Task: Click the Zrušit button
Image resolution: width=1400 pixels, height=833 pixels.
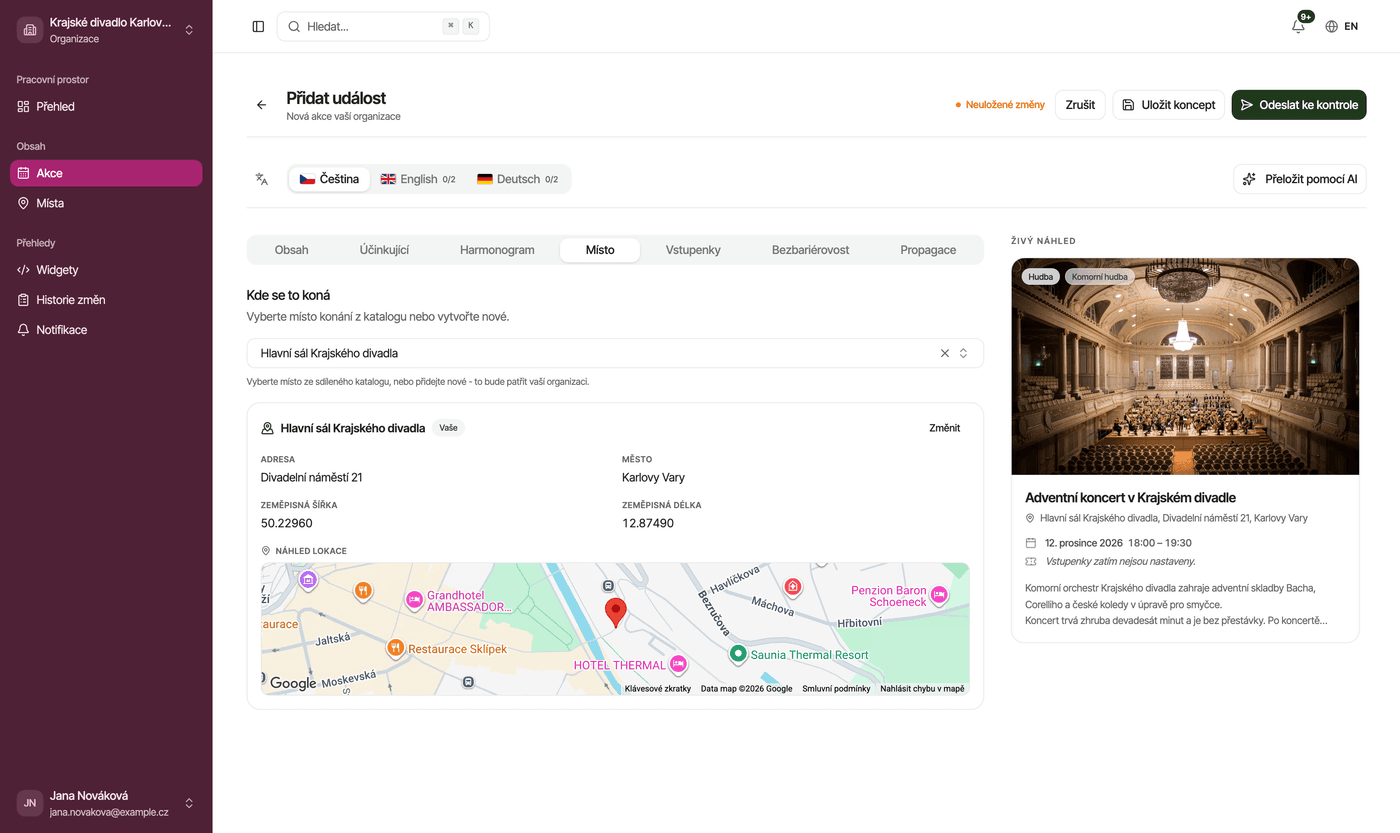Action: click(x=1080, y=105)
